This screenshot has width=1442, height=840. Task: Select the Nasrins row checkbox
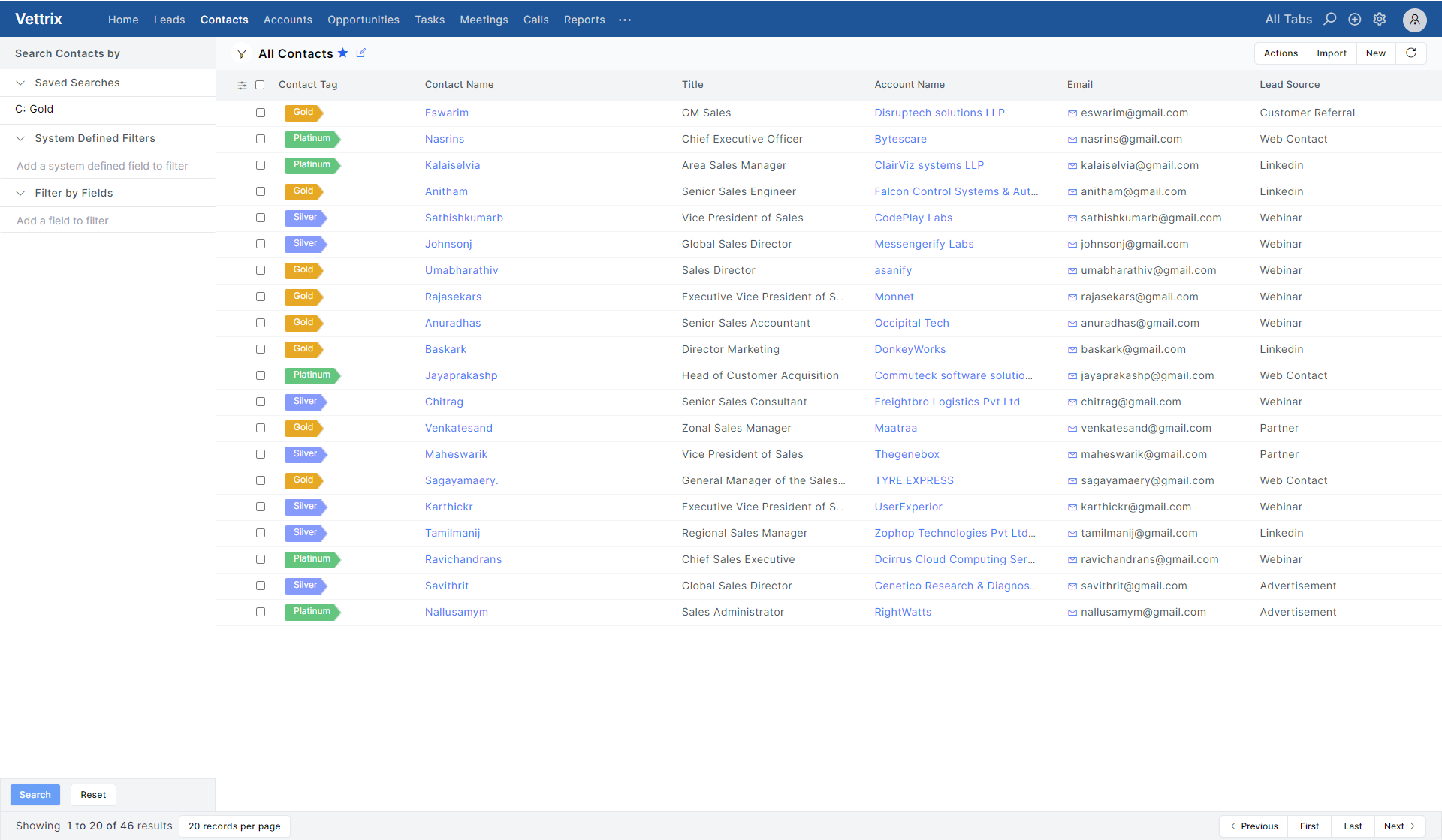point(261,139)
